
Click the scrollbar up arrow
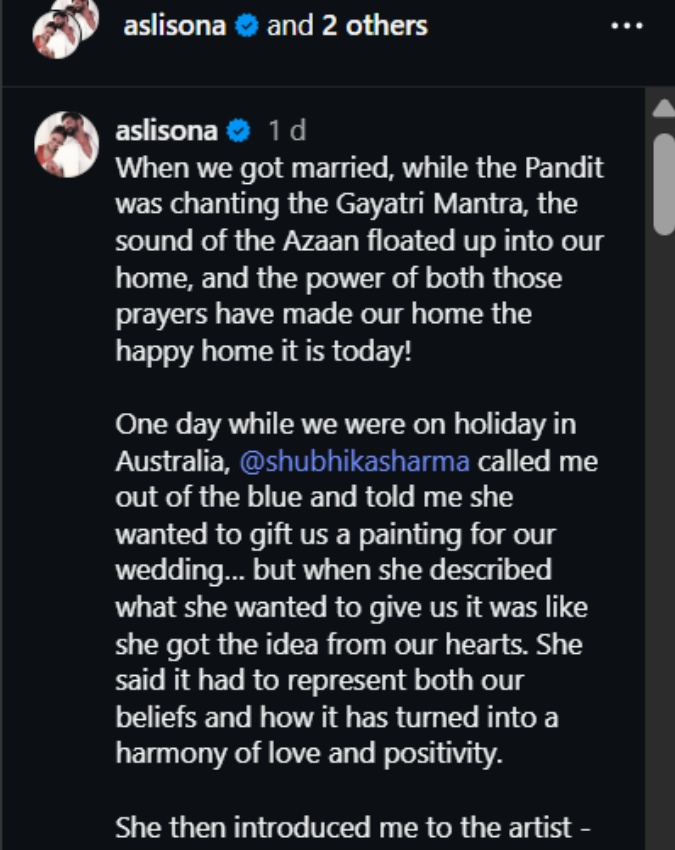(x=664, y=108)
